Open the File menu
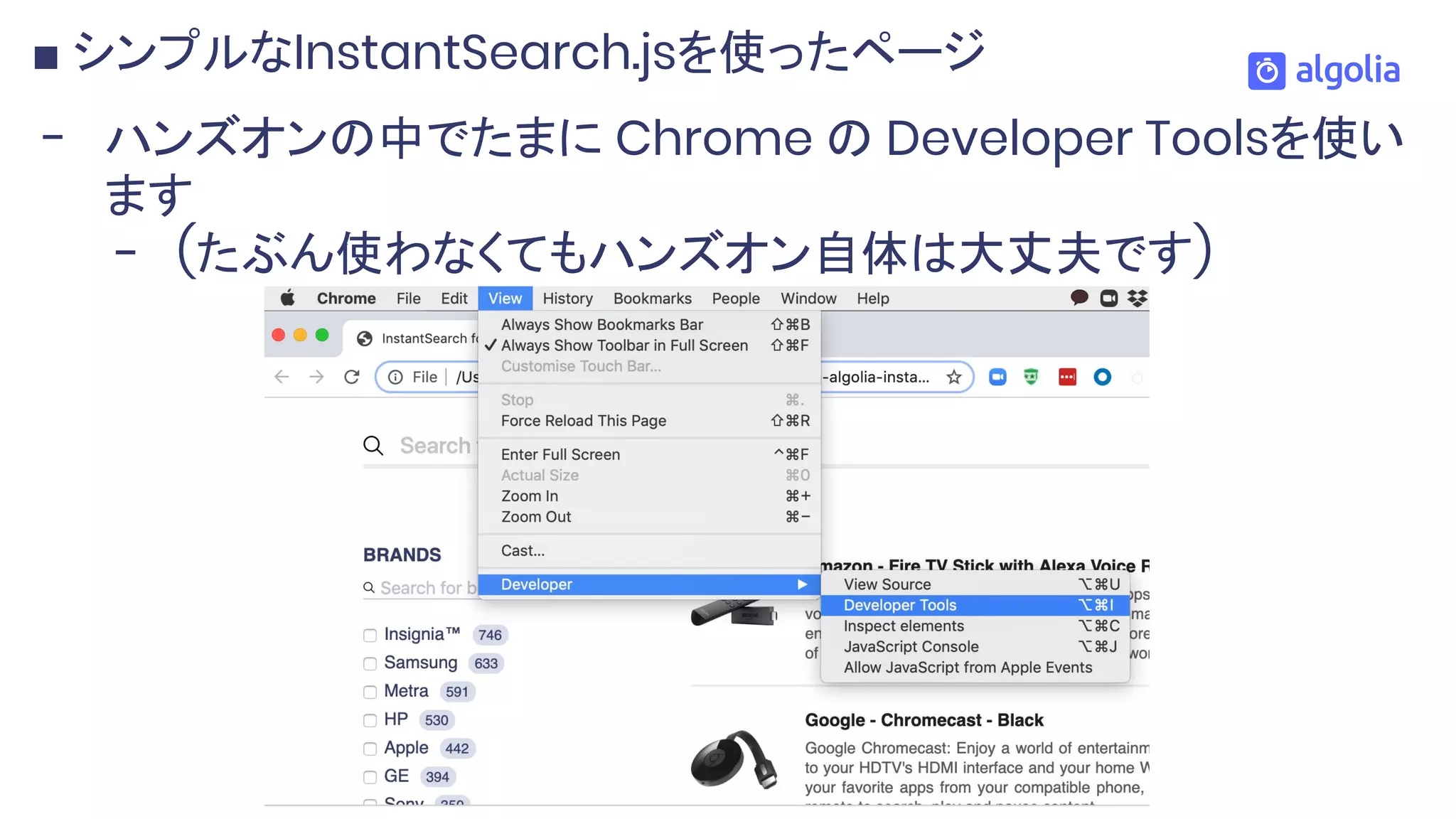This screenshot has width=1456, height=819. [408, 299]
